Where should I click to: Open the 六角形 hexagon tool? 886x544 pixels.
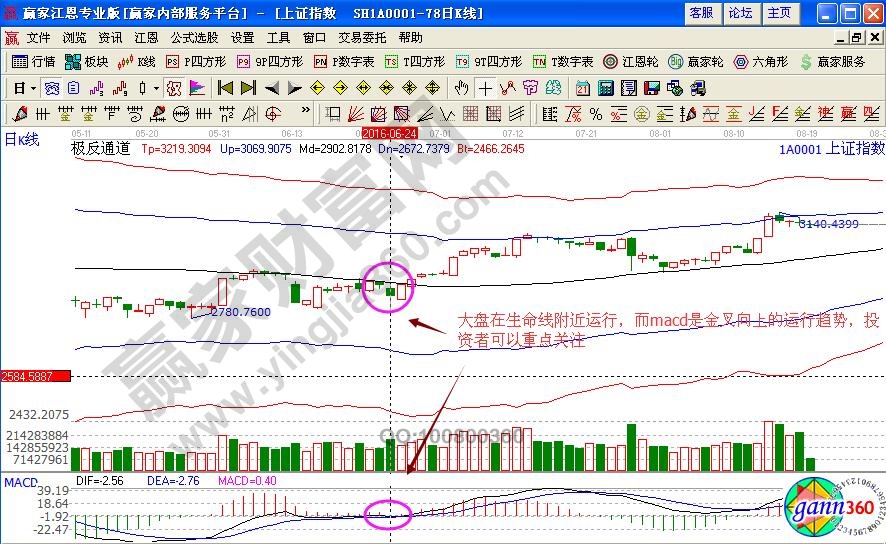(761, 62)
